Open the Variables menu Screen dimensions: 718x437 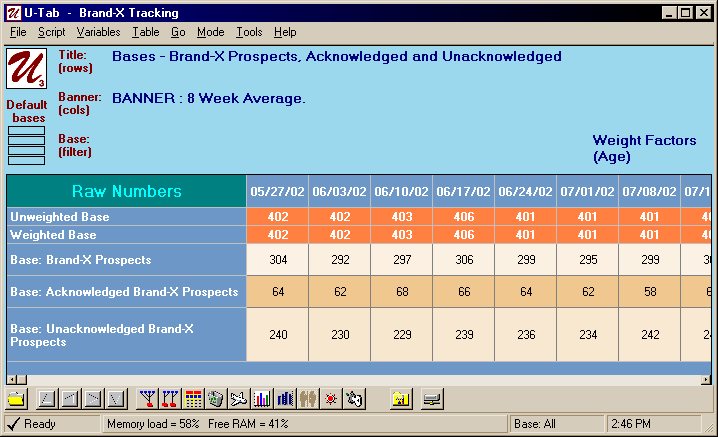98,32
